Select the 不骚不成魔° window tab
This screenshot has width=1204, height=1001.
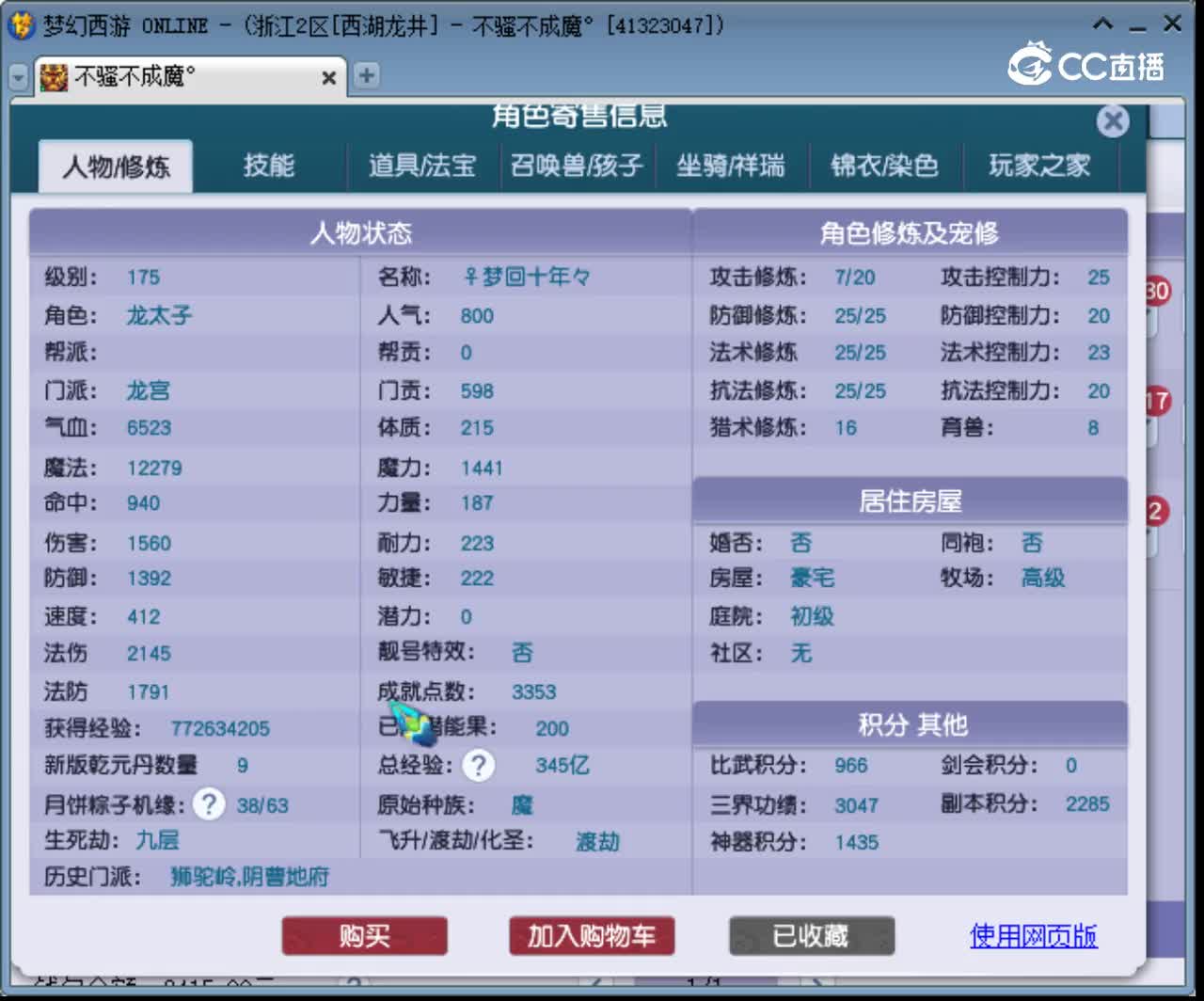188,77
